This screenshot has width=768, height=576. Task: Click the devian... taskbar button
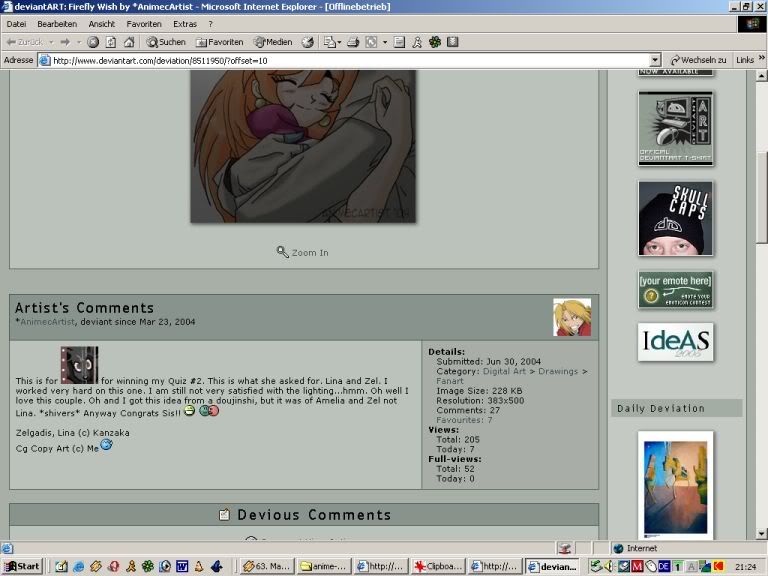[x=552, y=566]
